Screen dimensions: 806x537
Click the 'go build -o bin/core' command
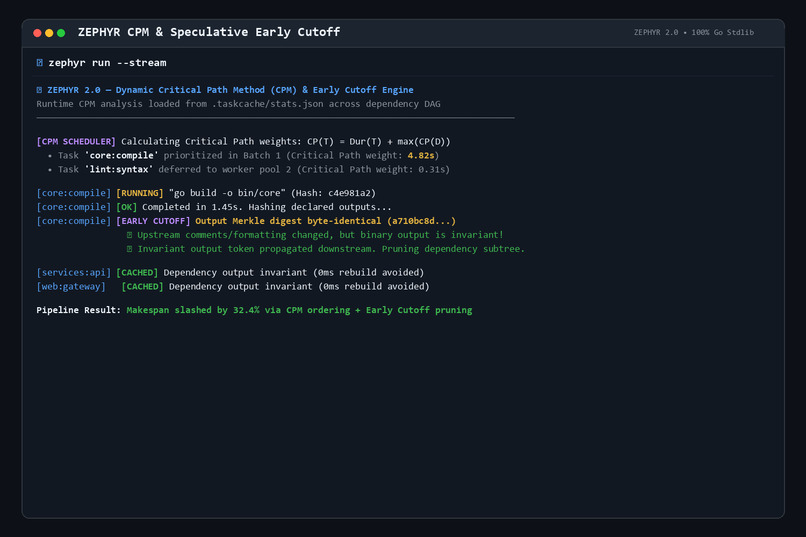tap(227, 193)
